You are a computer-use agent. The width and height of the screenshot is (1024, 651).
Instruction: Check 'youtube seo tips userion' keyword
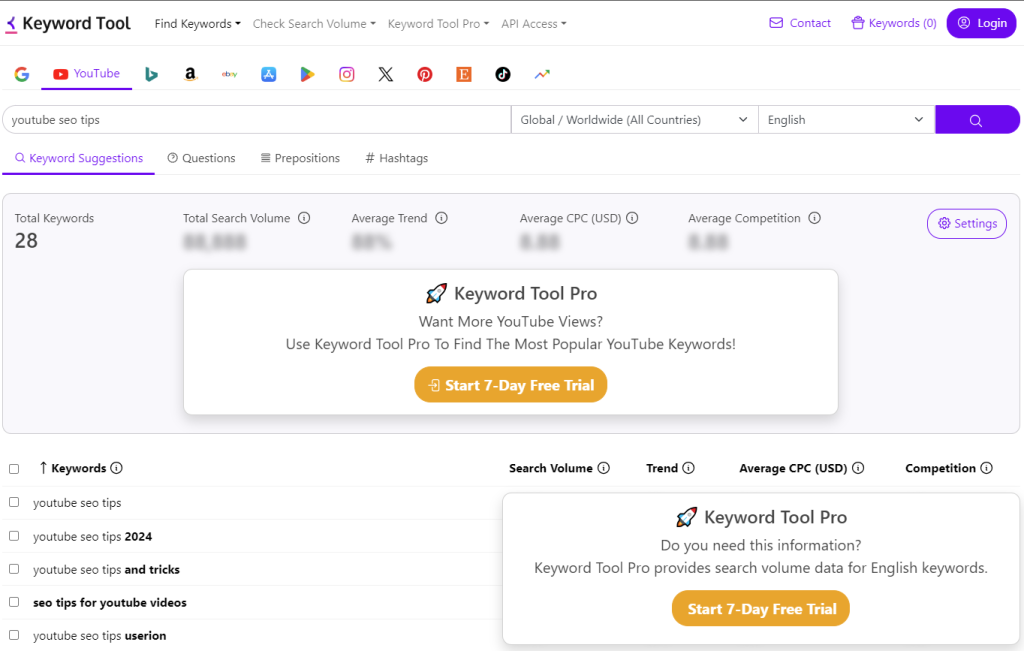(14, 635)
